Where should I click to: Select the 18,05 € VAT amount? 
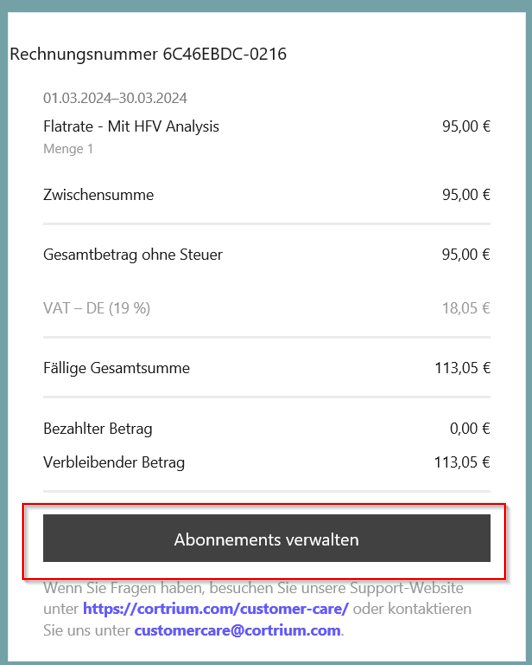tap(466, 308)
